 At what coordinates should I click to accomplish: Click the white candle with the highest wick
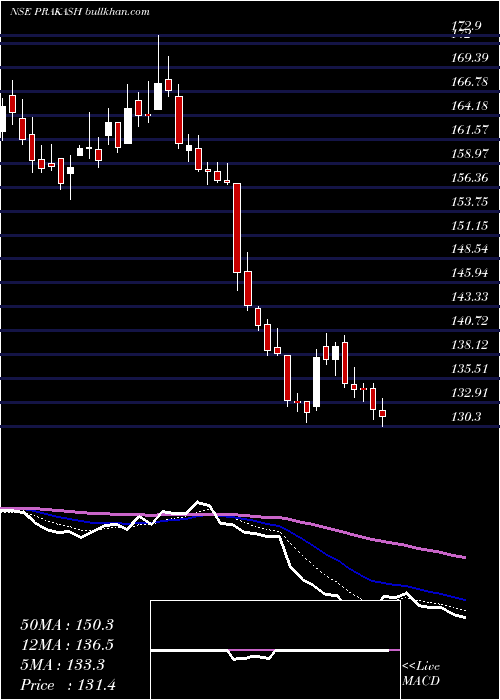click(x=158, y=96)
